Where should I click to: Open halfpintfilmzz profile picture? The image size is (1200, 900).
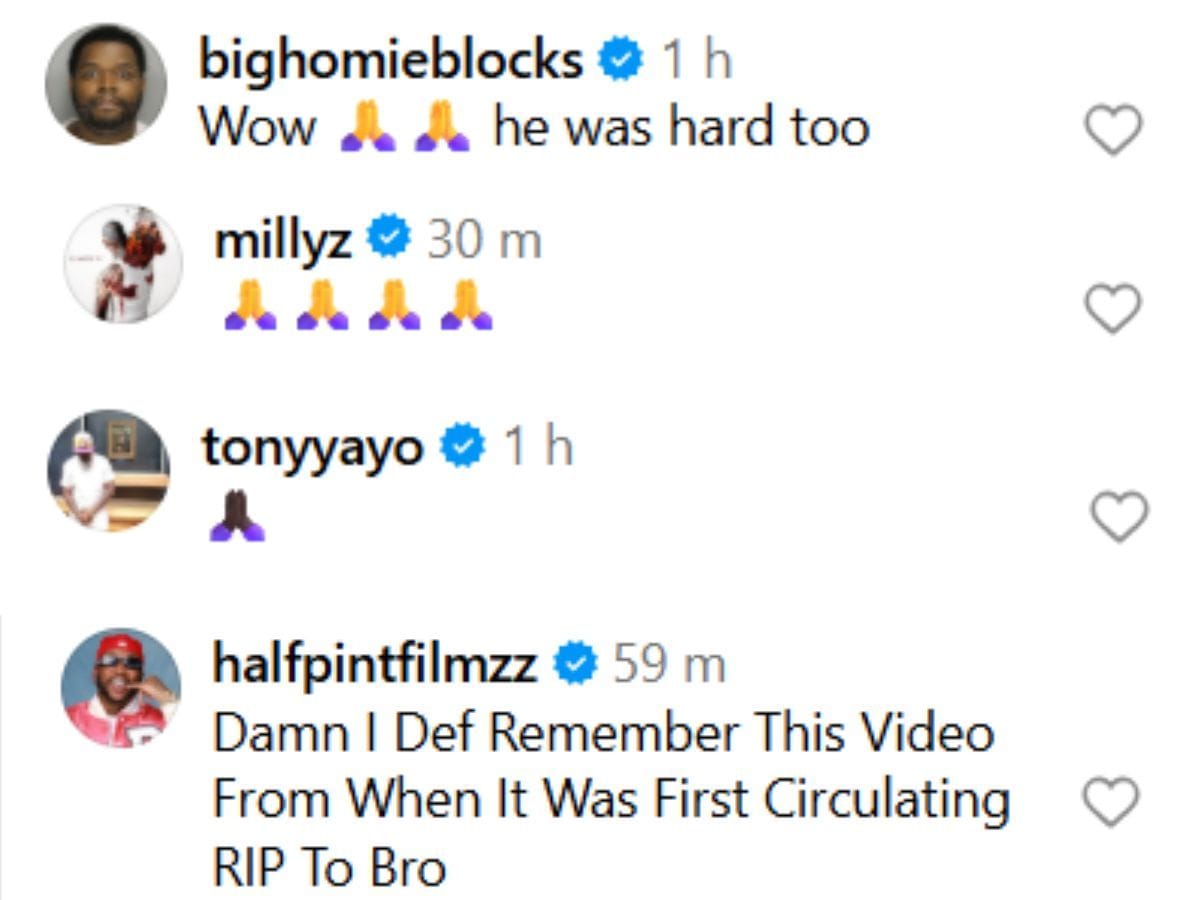coord(120,688)
